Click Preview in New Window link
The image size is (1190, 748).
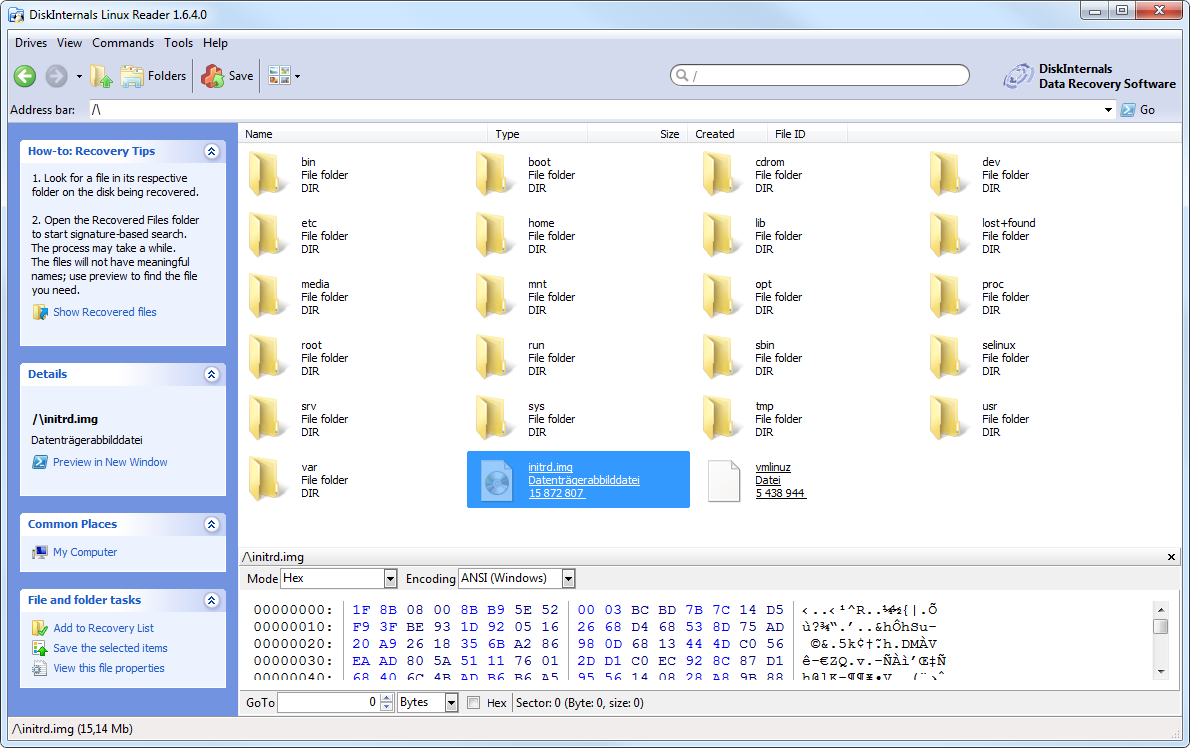(x=110, y=462)
